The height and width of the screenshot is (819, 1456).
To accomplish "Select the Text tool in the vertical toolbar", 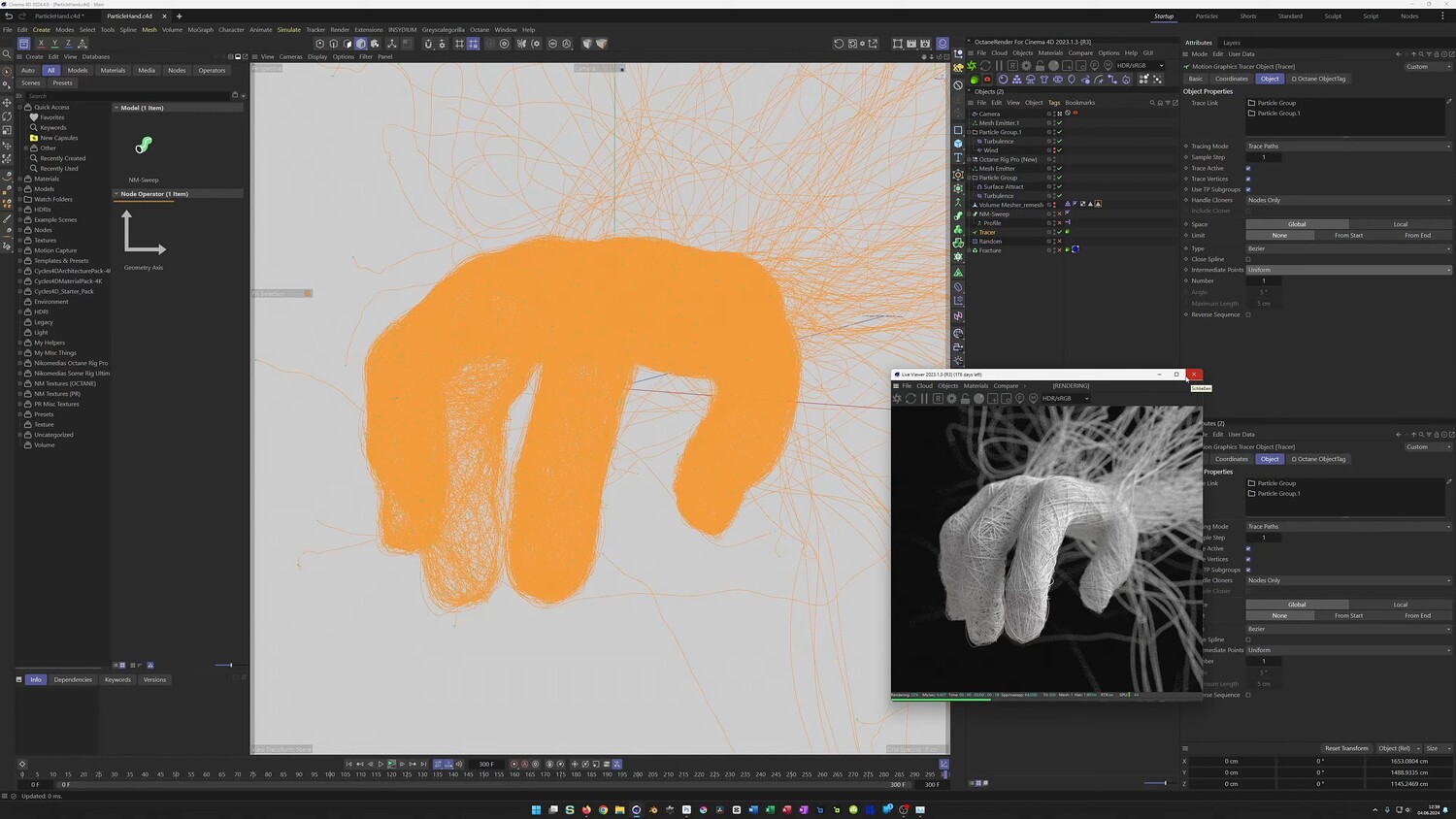I will coord(958,157).
